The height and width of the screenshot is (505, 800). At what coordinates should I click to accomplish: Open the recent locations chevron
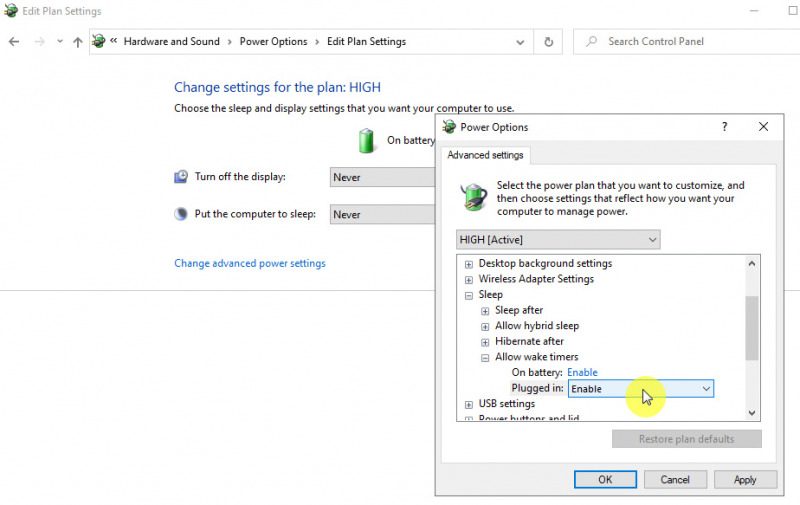tap(60, 41)
